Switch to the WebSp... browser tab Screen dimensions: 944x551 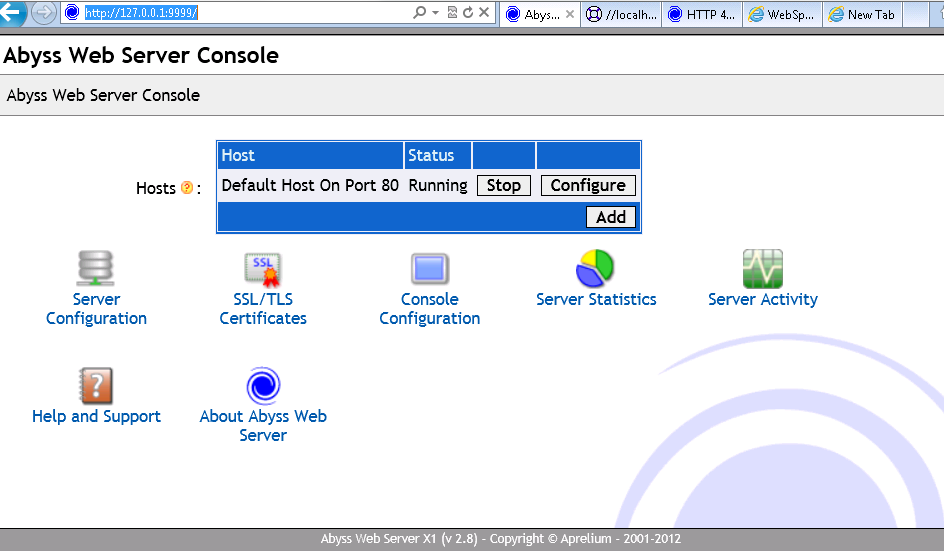[782, 14]
